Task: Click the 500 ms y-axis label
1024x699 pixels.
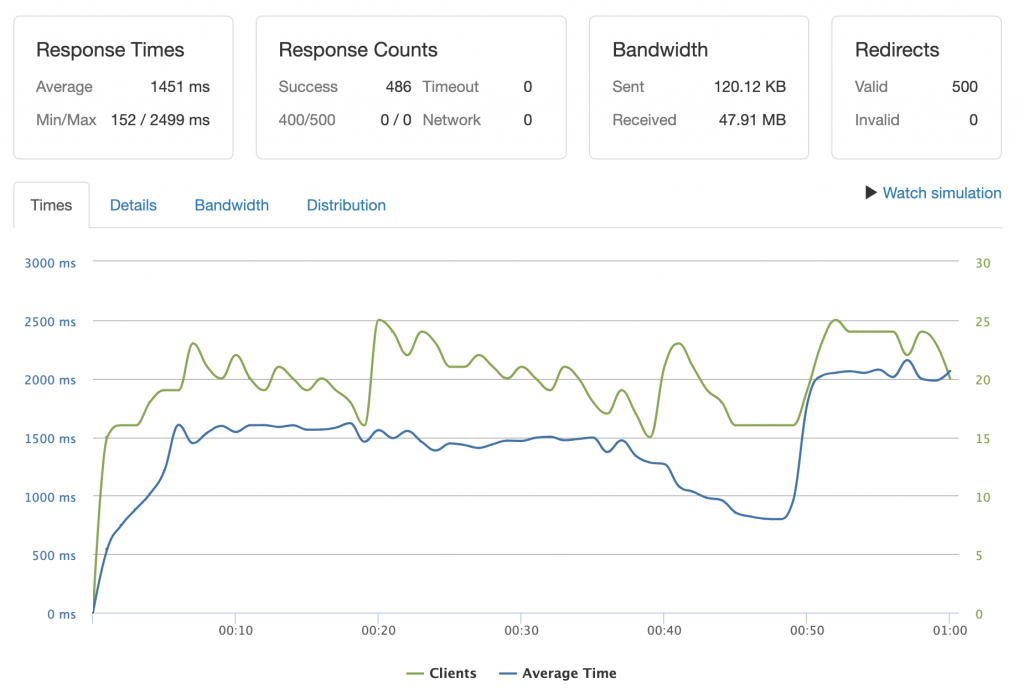Action: pyautogui.click(x=54, y=556)
